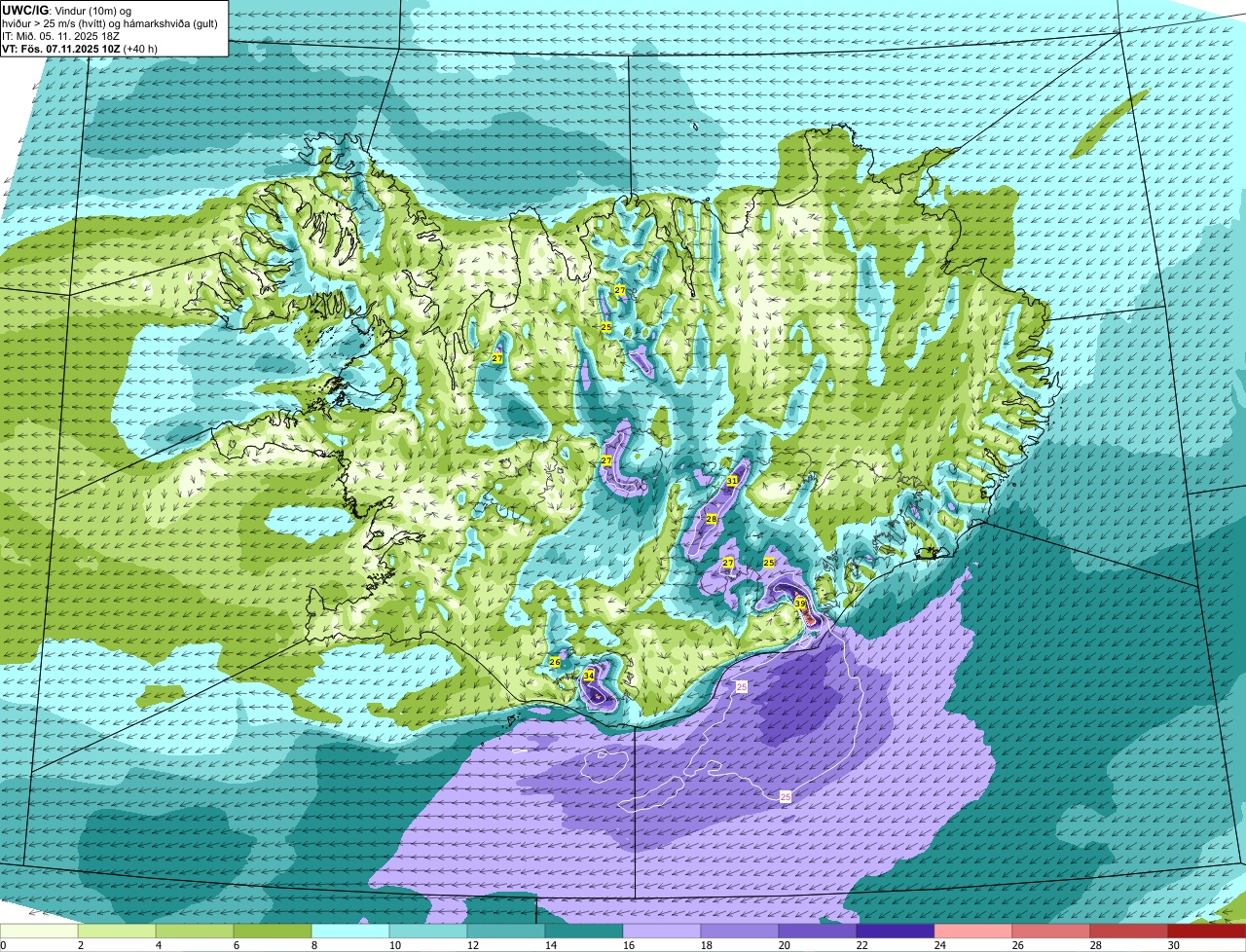Screen dimensions: 1246x952
Task: Click the 12–14 m/s teal legend swatch
Action: click(506, 932)
